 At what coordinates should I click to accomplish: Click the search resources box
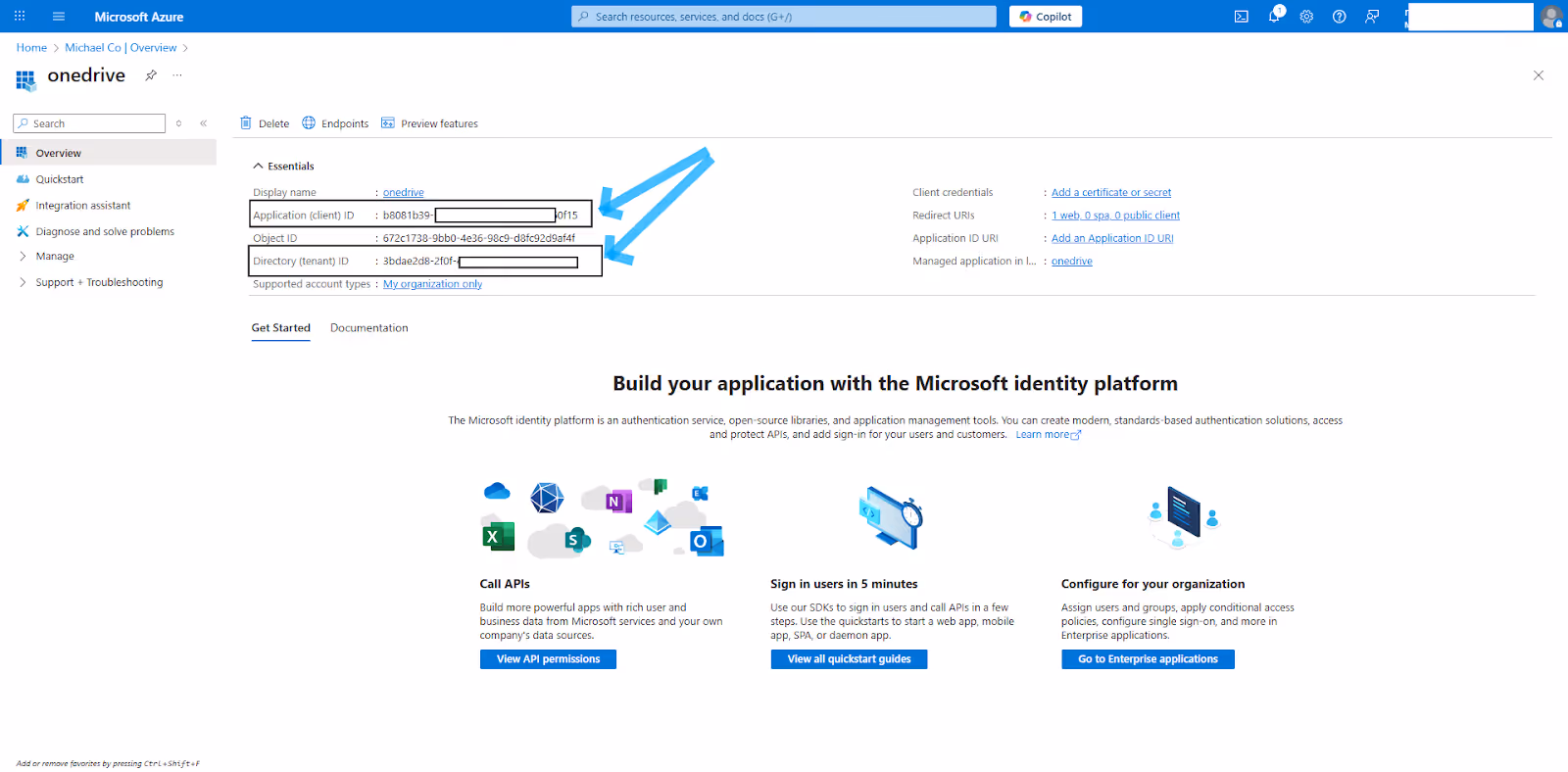(x=784, y=17)
